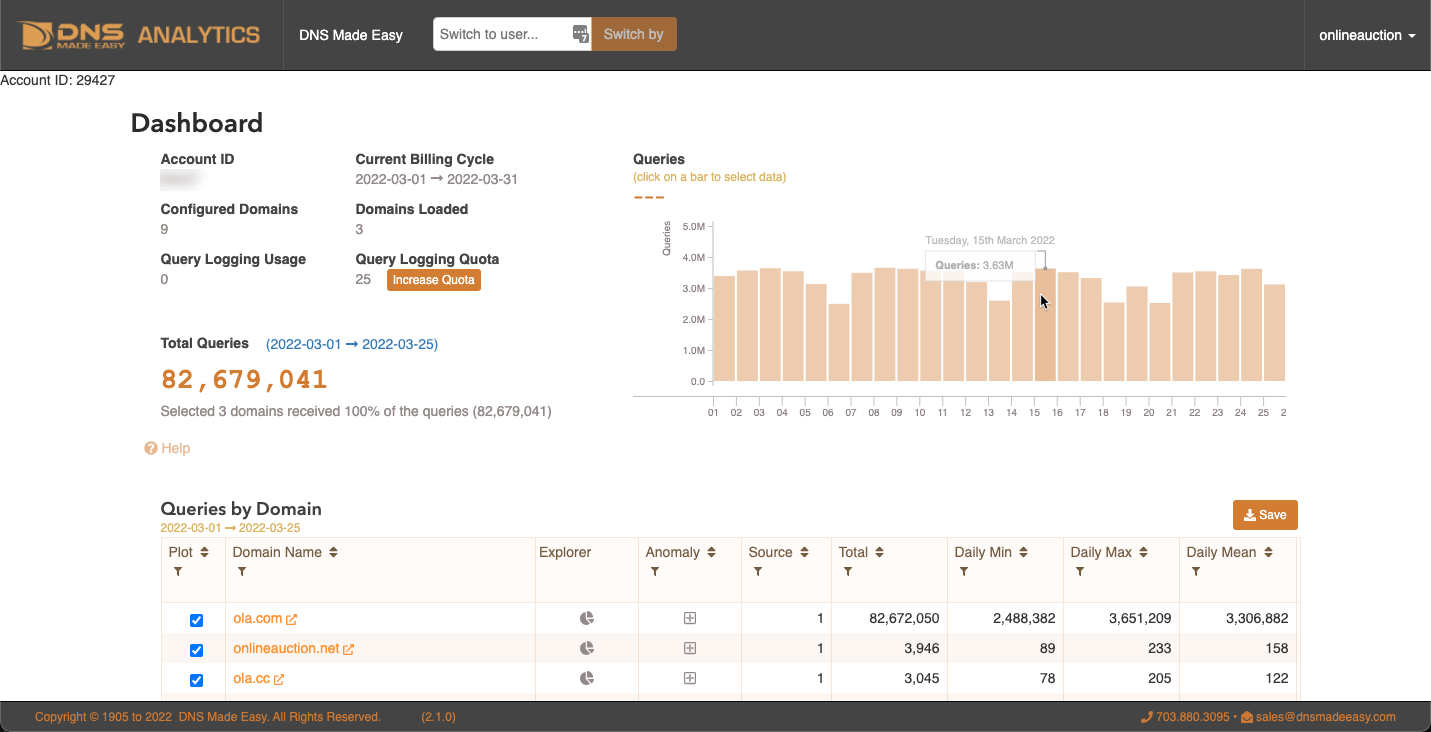Screen dimensions: 1431x732
Task: Click the envelope icon in the footer
Action: 1247,717
